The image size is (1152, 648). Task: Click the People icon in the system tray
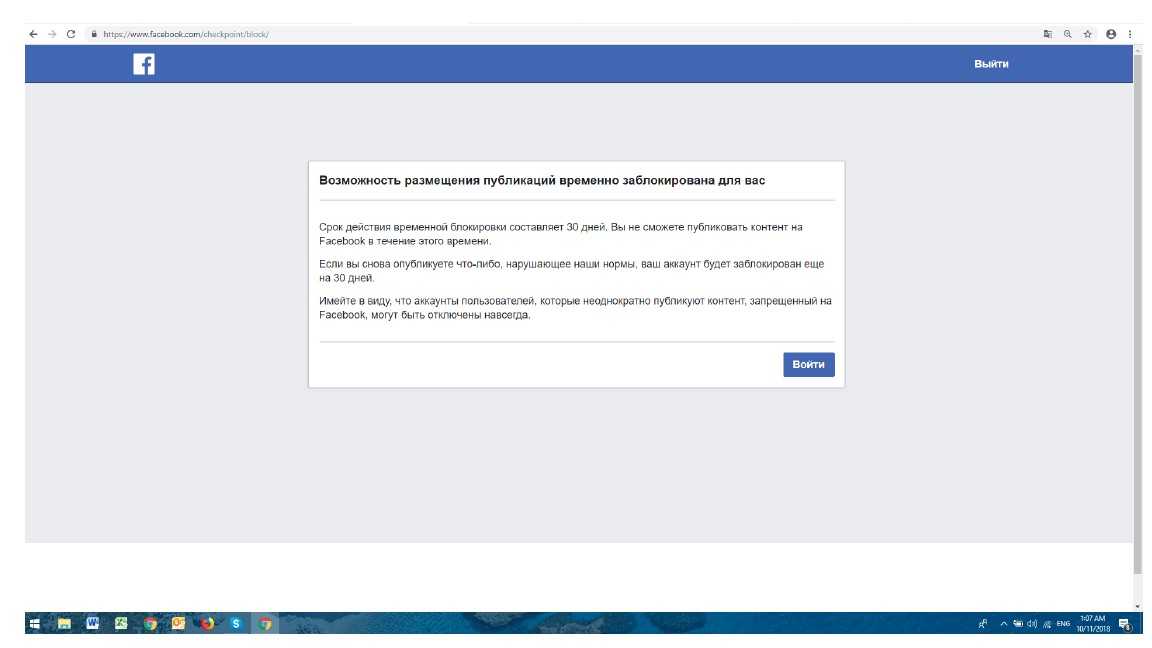(x=982, y=624)
